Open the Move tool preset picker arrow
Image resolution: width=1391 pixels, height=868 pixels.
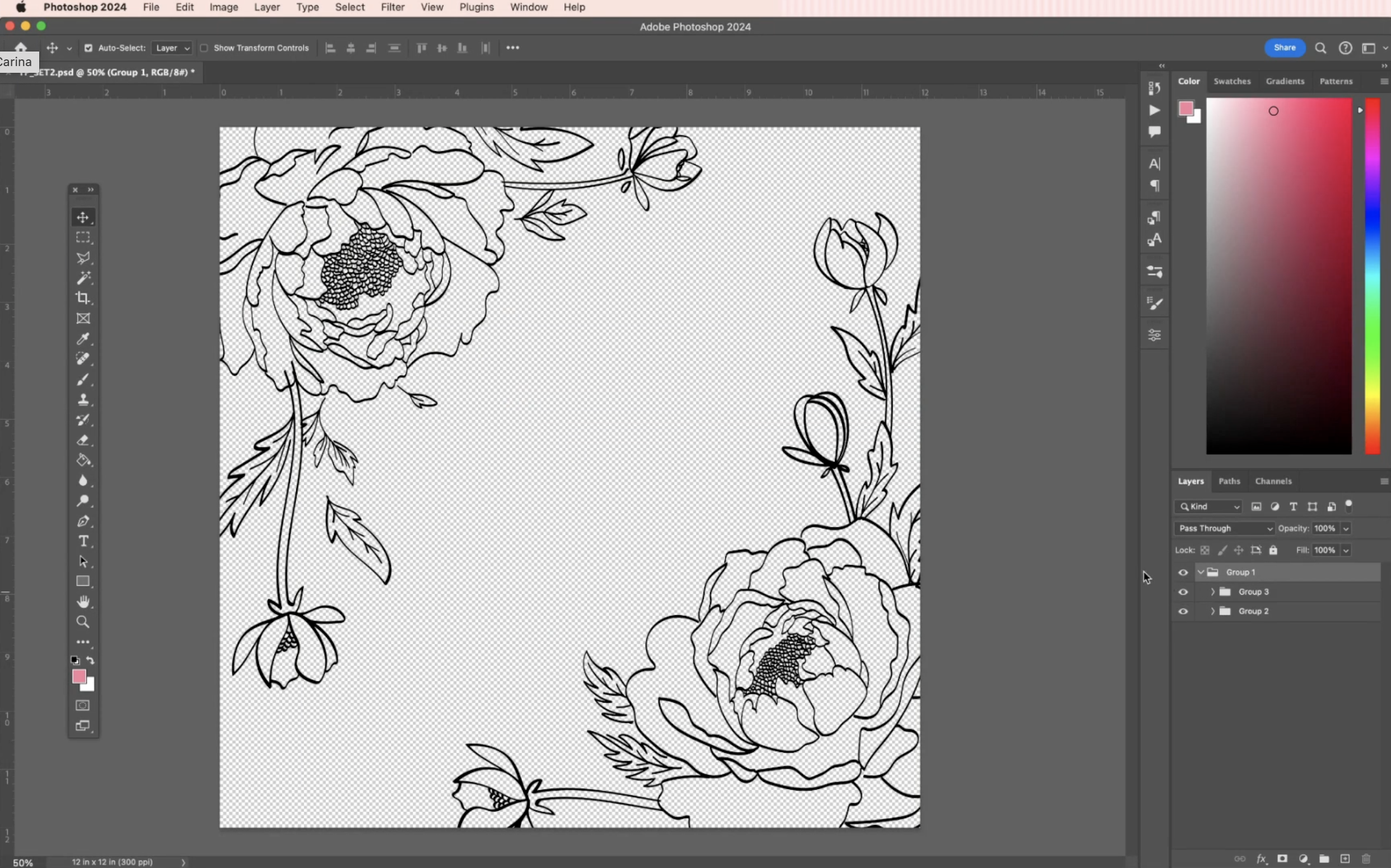[69, 49]
